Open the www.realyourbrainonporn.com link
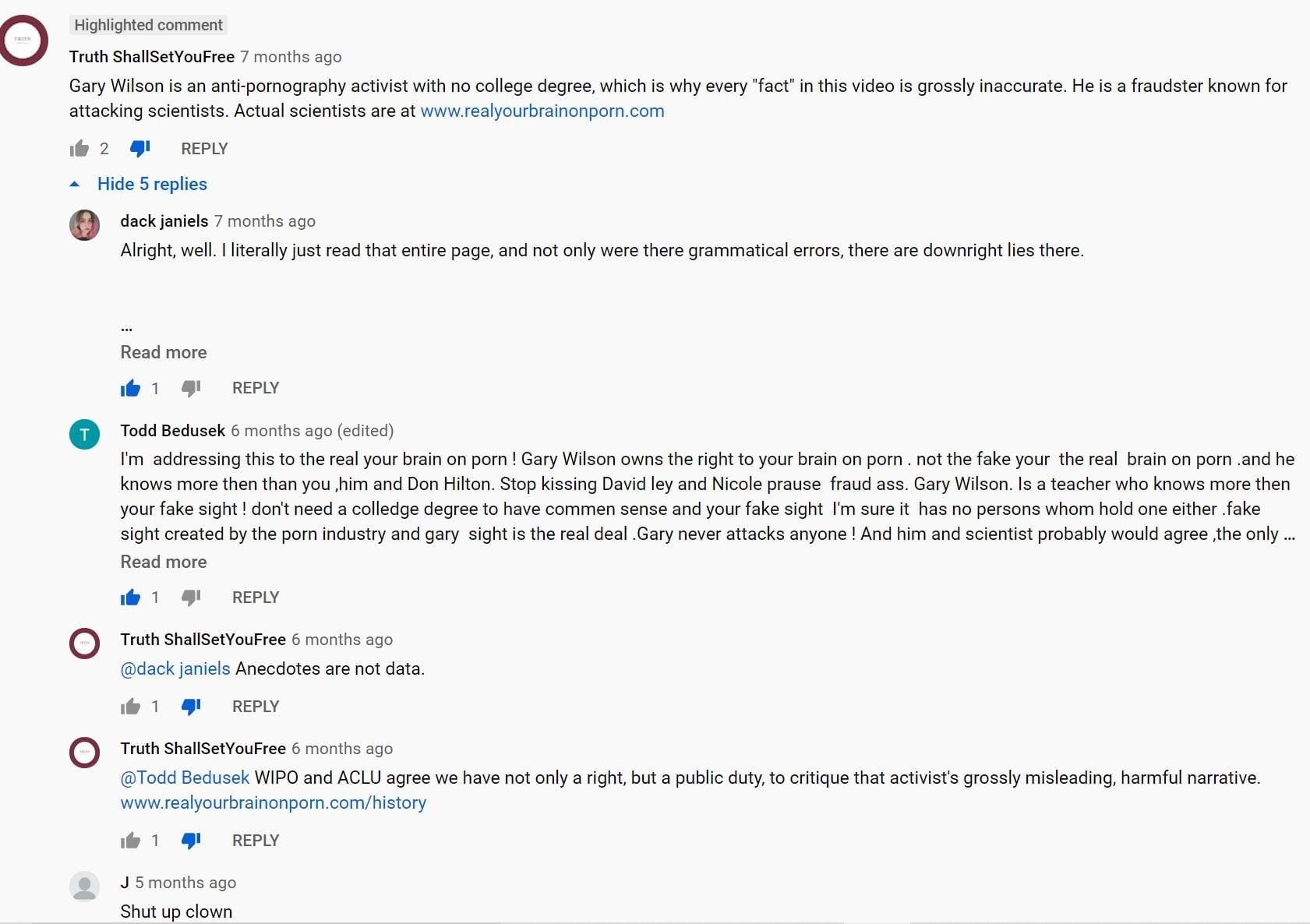The image size is (1310, 924). 542,111
